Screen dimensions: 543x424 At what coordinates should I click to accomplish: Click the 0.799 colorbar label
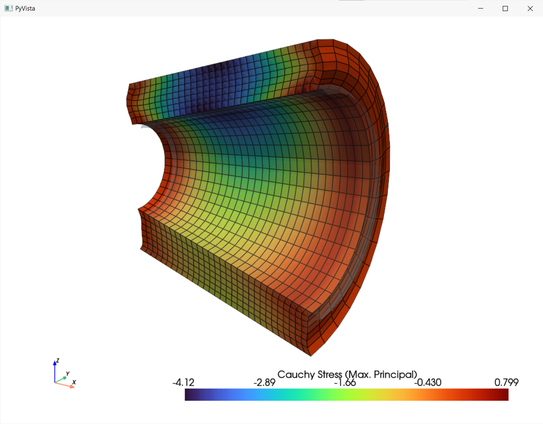(506, 382)
